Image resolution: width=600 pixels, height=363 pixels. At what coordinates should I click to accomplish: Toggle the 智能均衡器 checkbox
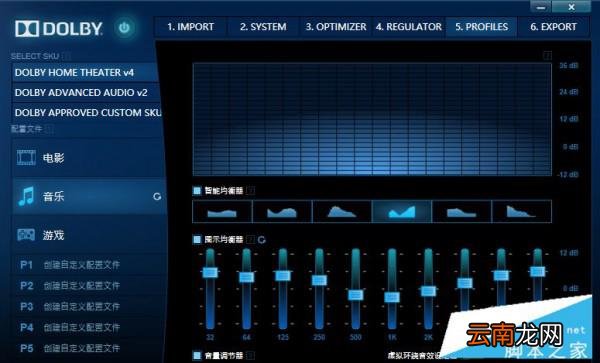(x=197, y=190)
